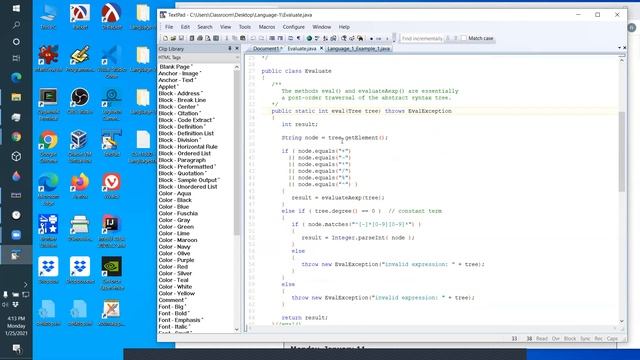640x360 pixels.
Task: Open the Edit menu
Action: pyautogui.click(x=185, y=27)
